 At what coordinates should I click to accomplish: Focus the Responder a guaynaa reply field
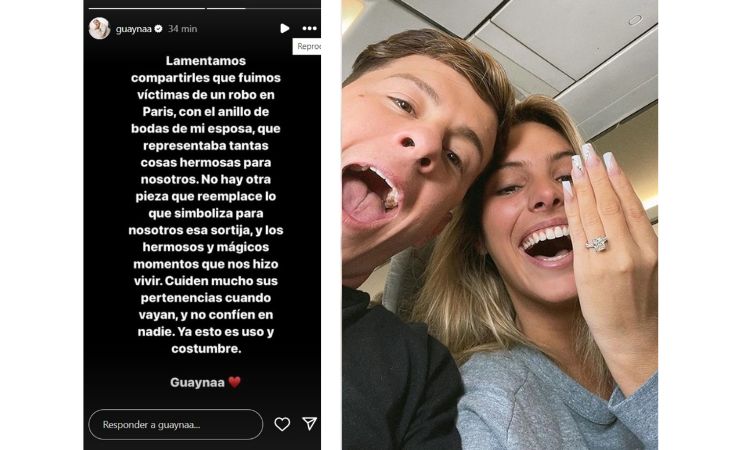coord(176,425)
